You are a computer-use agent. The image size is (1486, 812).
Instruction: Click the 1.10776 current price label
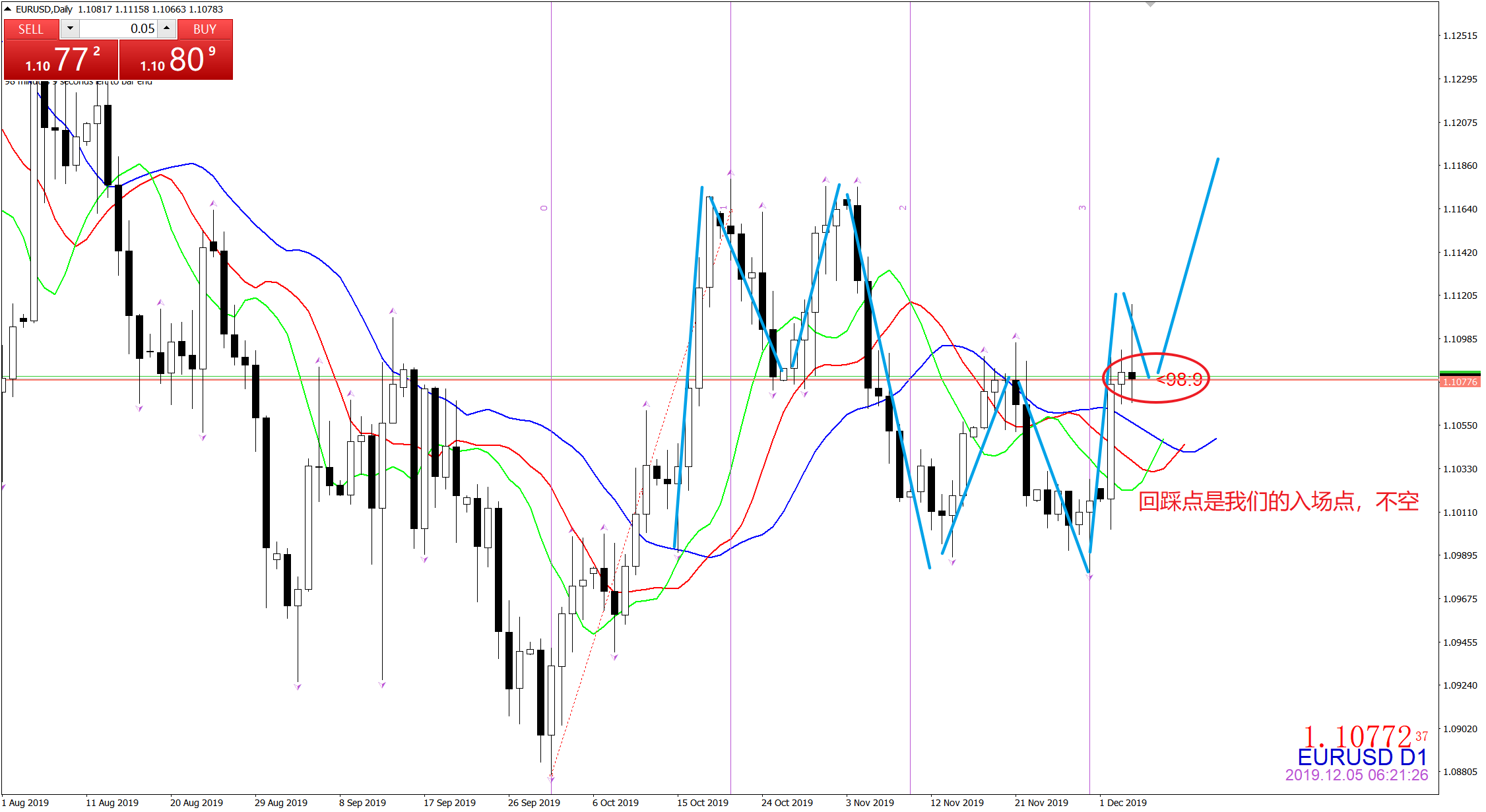1460,382
